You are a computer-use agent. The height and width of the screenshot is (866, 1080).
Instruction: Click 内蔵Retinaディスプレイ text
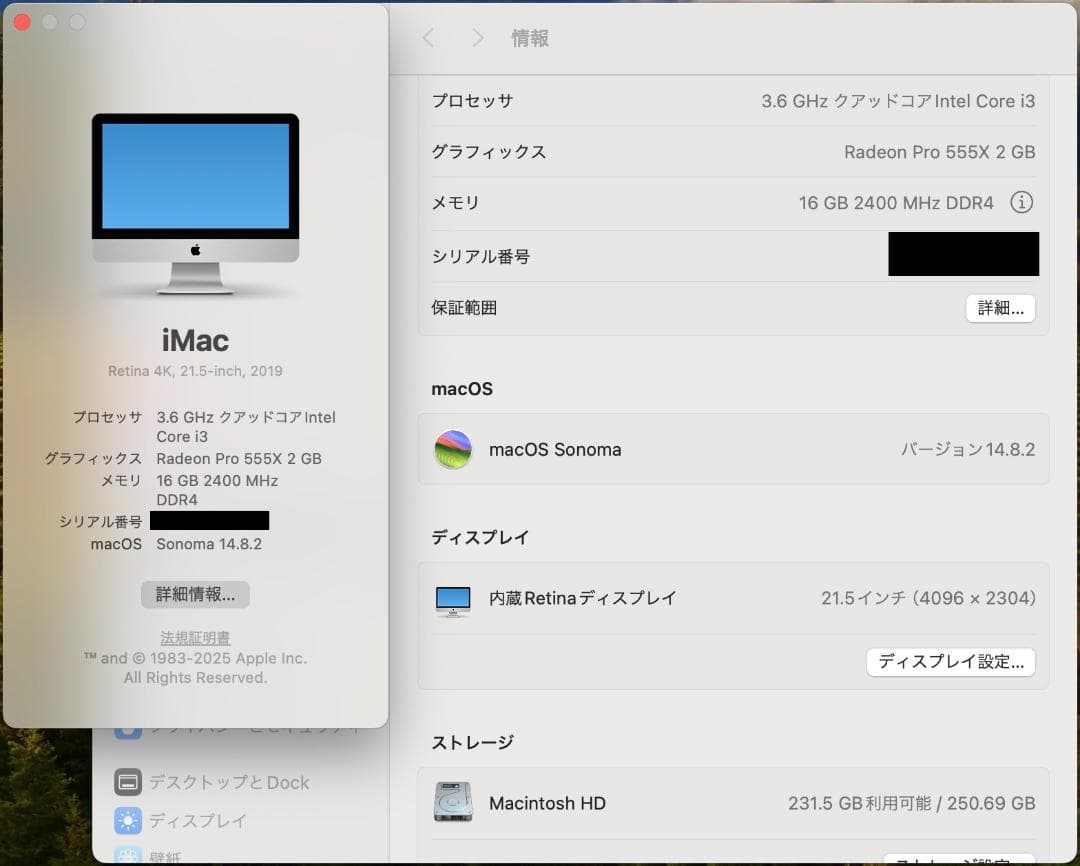click(x=583, y=598)
